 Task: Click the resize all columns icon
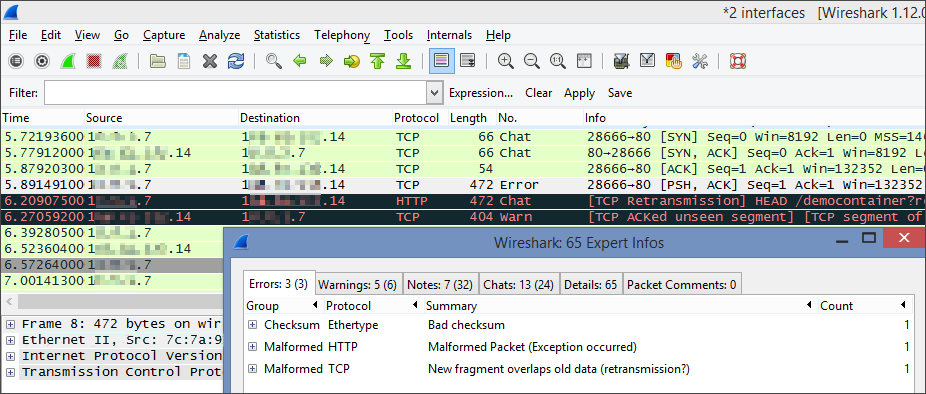pos(584,61)
